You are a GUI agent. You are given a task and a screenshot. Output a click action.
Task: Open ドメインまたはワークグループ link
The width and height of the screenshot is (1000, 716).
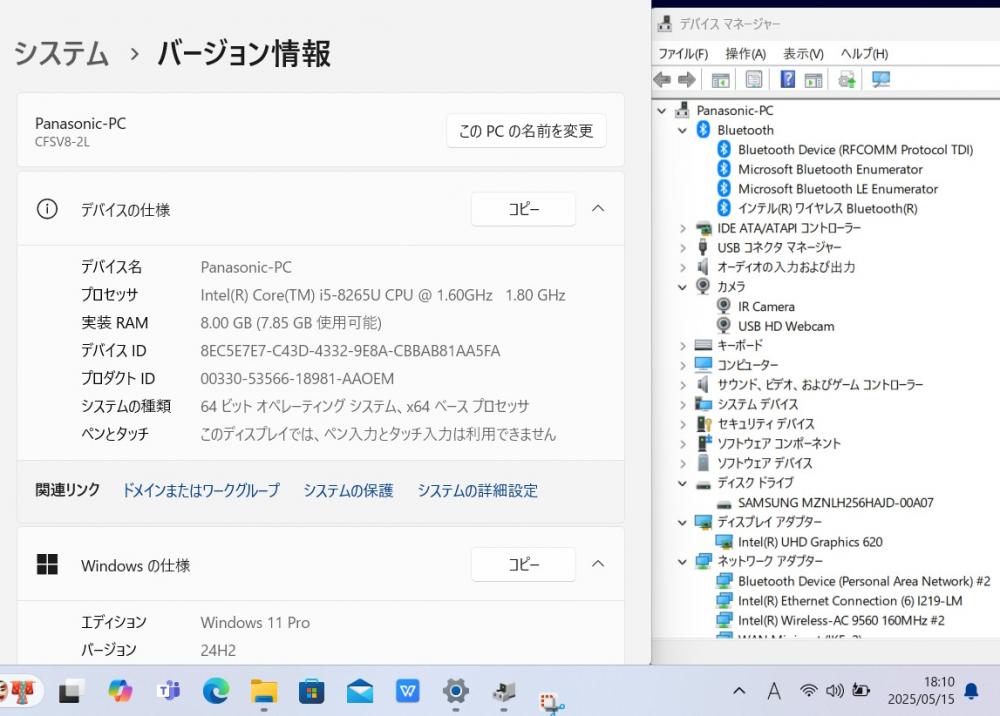(201, 490)
